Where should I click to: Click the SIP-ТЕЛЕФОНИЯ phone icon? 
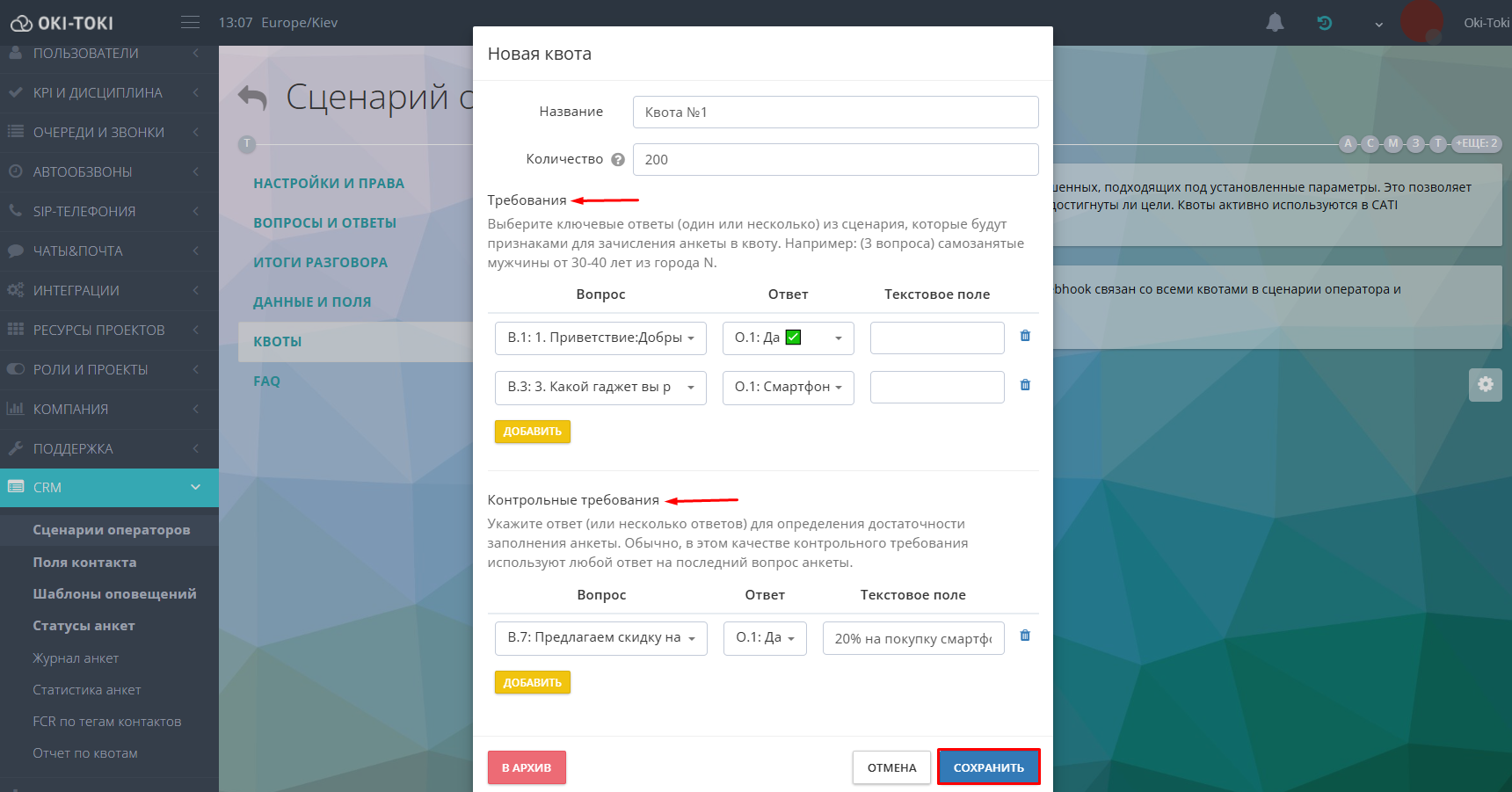point(15,211)
